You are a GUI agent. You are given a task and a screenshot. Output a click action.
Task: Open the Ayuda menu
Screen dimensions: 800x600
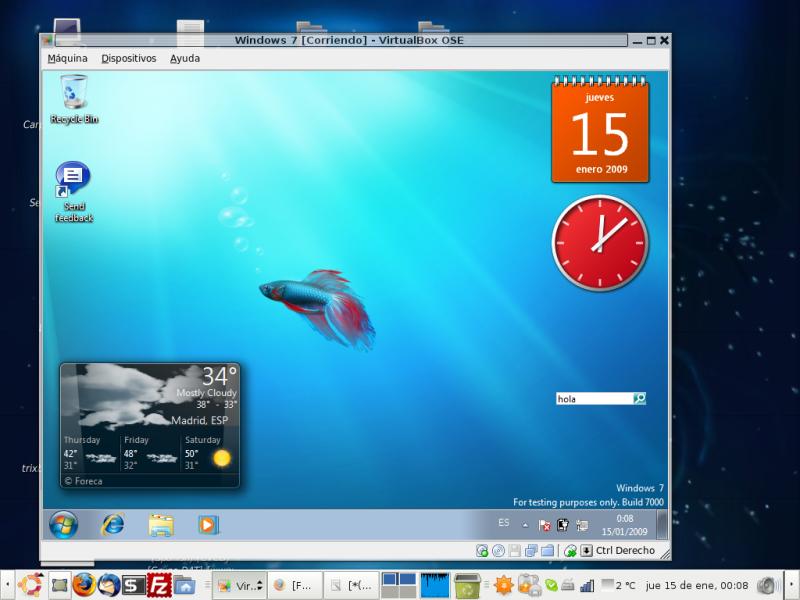click(185, 59)
